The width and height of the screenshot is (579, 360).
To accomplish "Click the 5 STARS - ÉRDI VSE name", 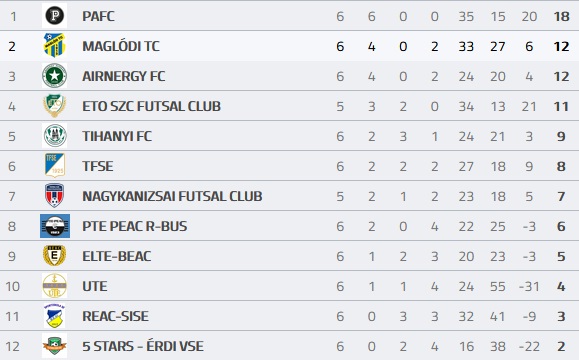I will 143,346.
